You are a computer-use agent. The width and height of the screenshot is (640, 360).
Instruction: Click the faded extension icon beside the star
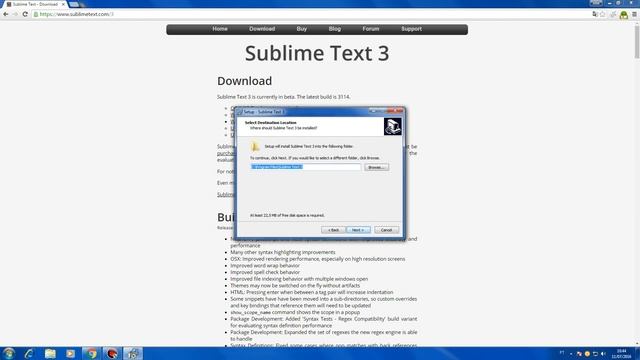[613, 14]
